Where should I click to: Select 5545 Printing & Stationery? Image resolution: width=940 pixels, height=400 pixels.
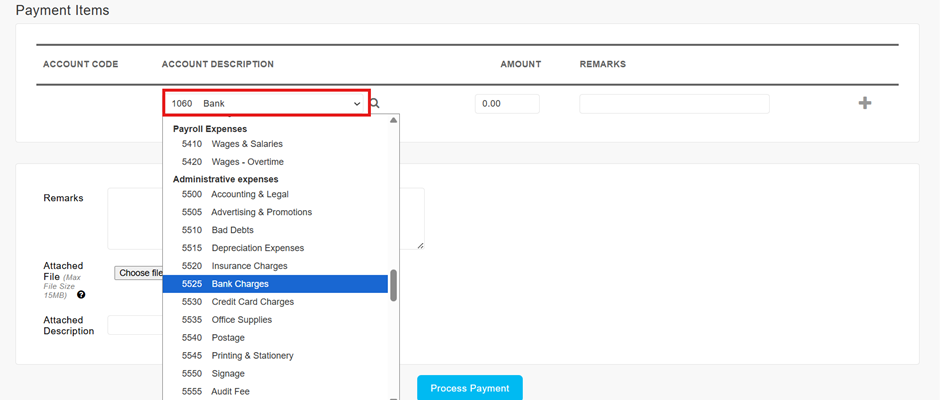[275, 356]
